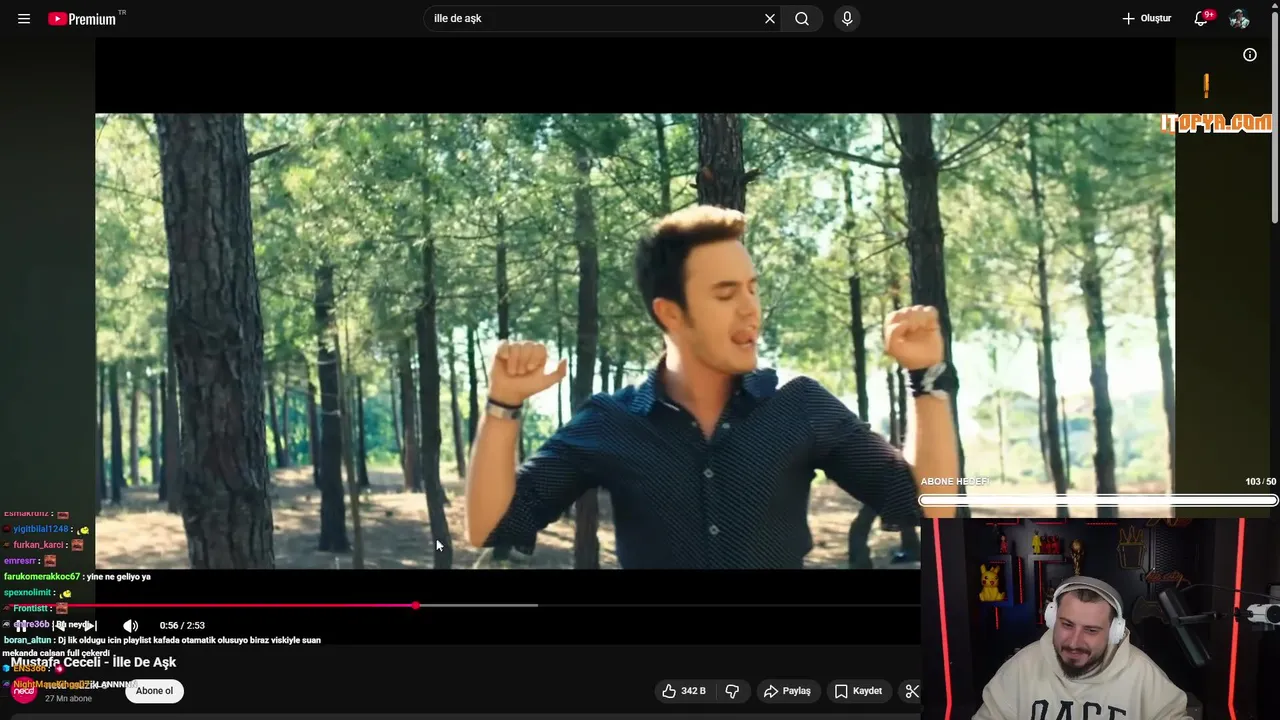The height and width of the screenshot is (720, 1280).
Task: Share video with Paylaş button
Action: click(787, 691)
